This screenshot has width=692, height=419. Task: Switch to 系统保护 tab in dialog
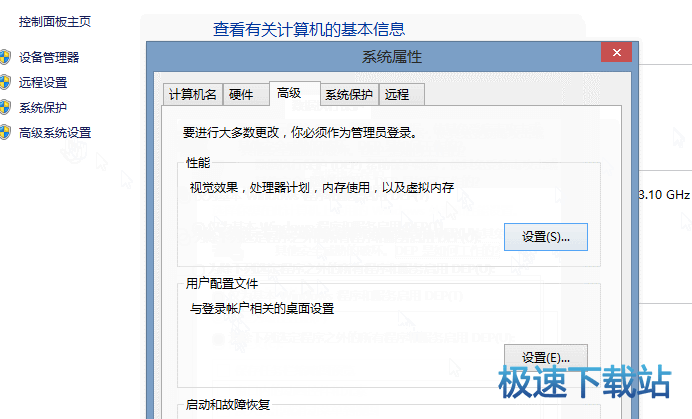point(349,94)
